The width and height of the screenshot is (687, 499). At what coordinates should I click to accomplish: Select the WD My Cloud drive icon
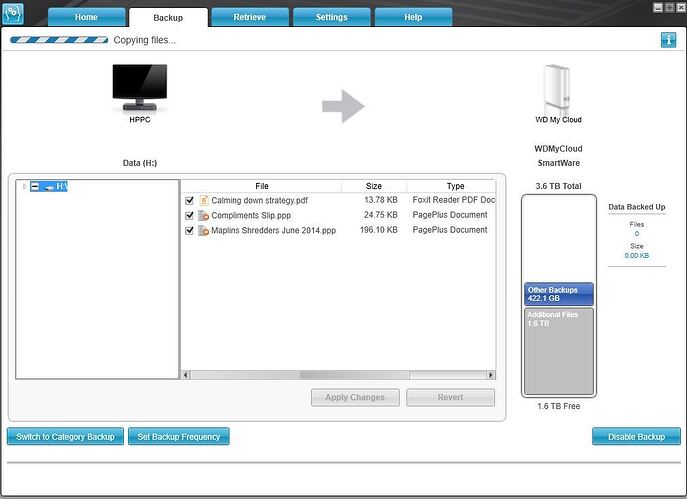(x=557, y=89)
